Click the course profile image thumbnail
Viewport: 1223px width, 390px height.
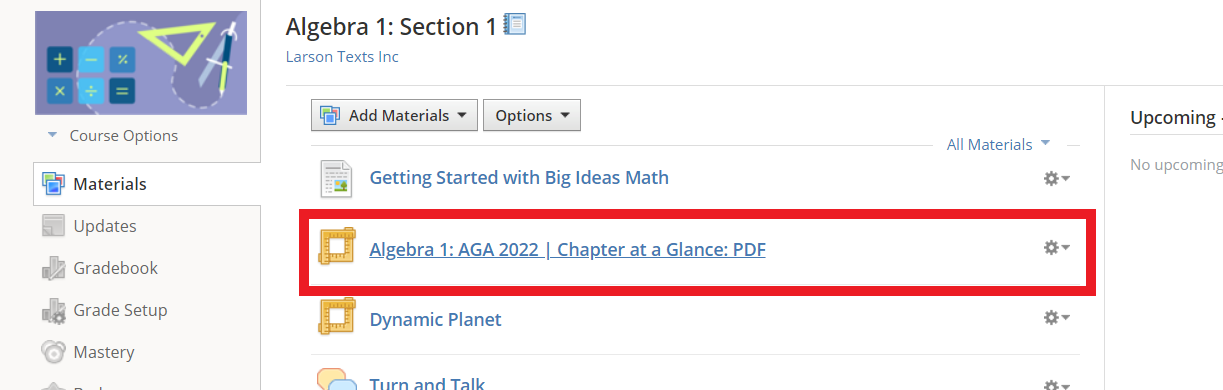(141, 63)
